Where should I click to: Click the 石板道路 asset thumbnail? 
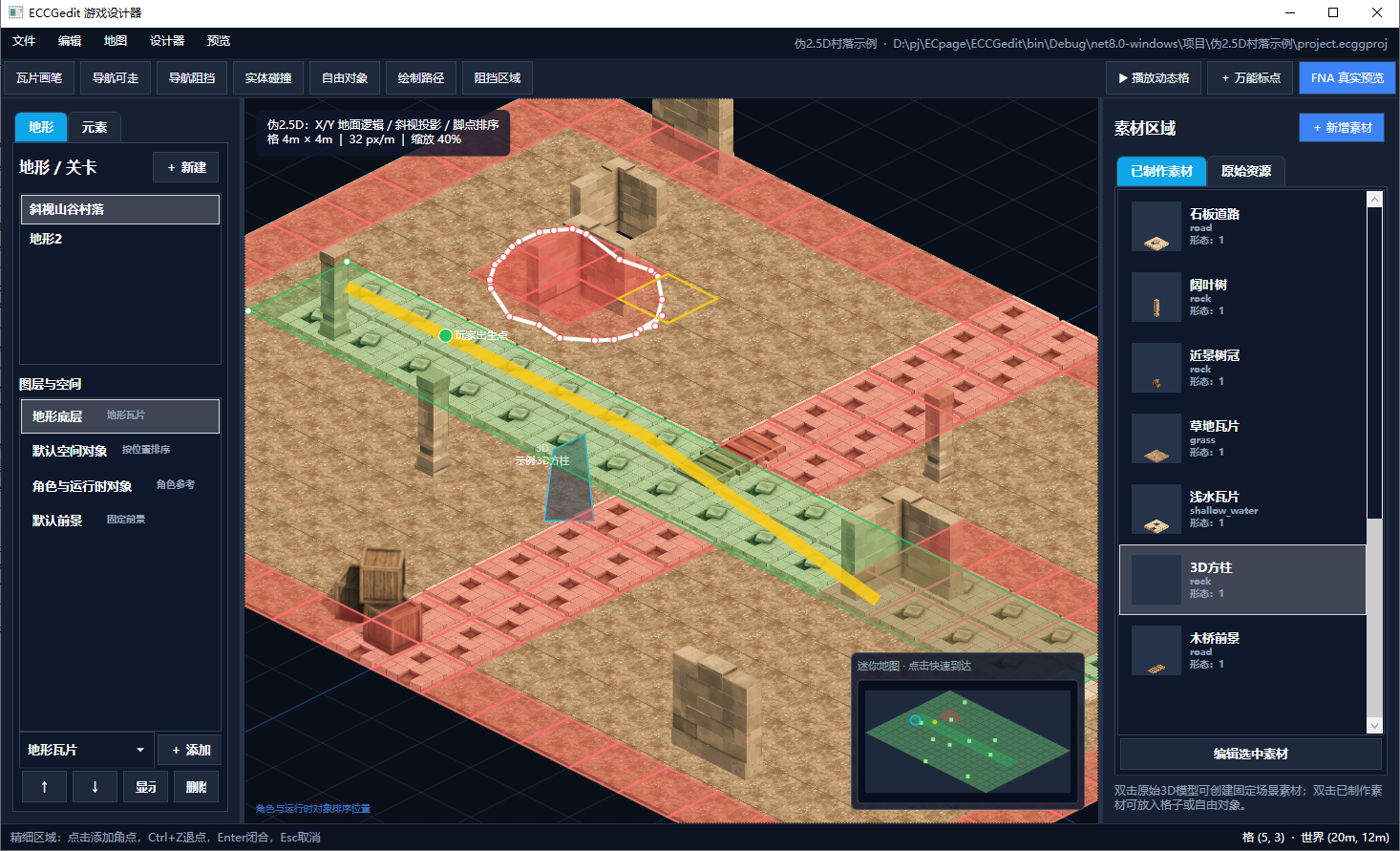1156,226
